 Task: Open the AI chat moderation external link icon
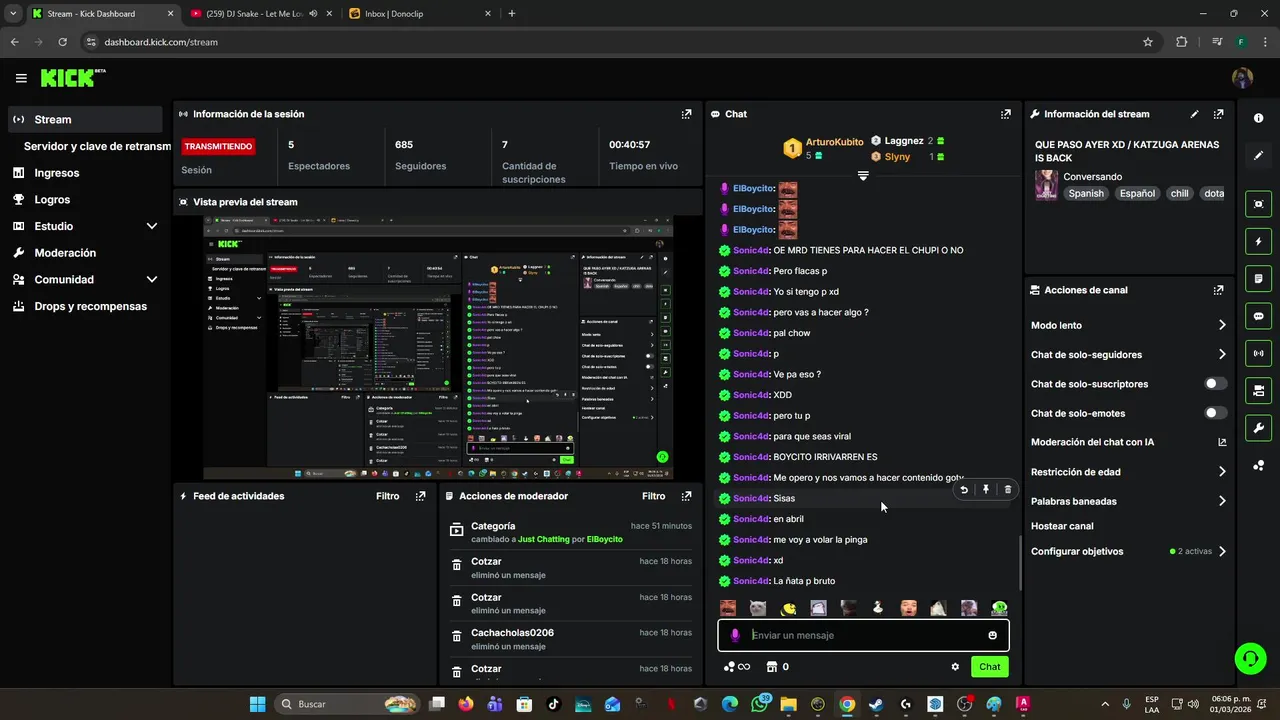(1222, 442)
